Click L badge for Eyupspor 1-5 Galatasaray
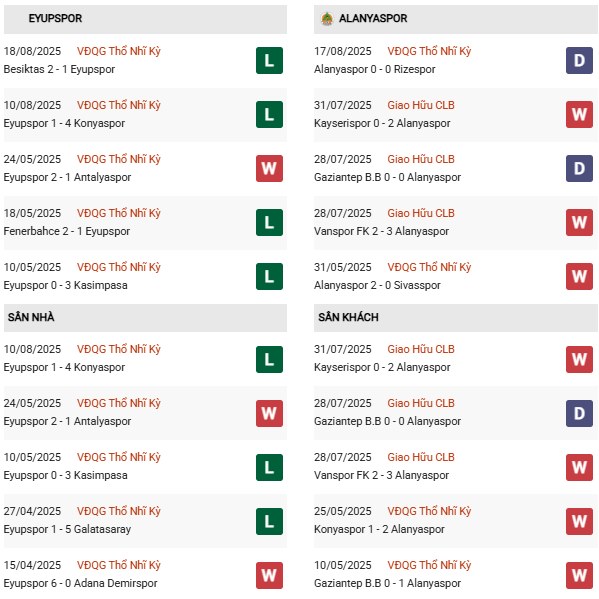This screenshot has width=599, height=599. pos(269,521)
